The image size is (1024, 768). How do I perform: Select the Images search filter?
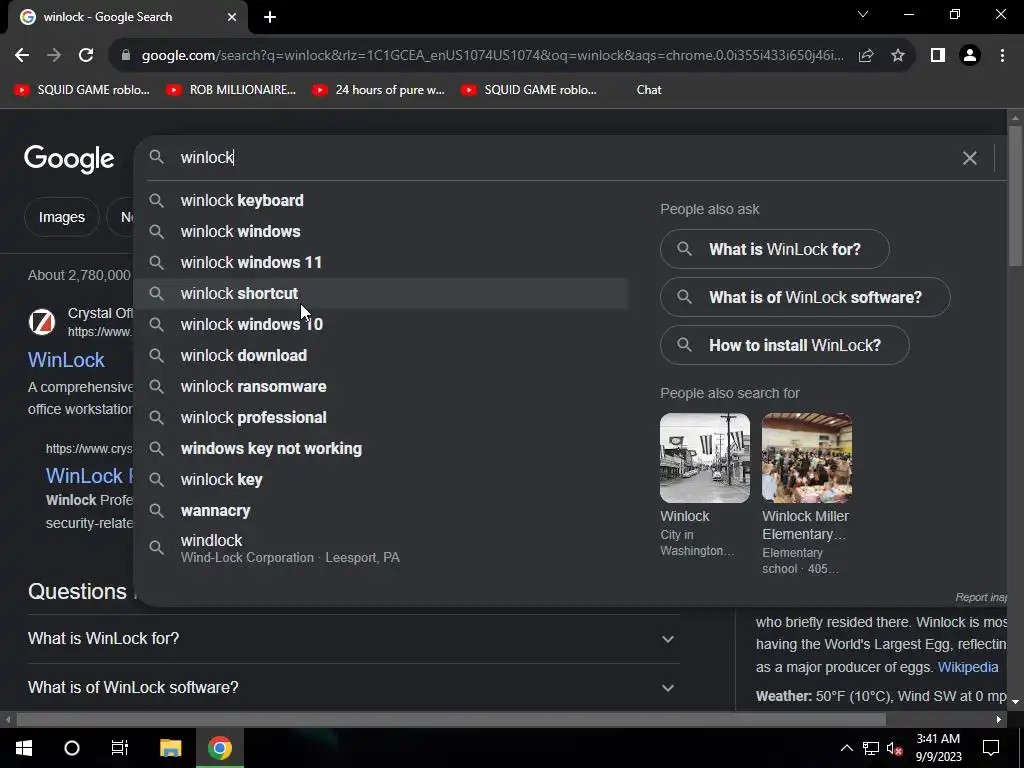click(x=61, y=217)
